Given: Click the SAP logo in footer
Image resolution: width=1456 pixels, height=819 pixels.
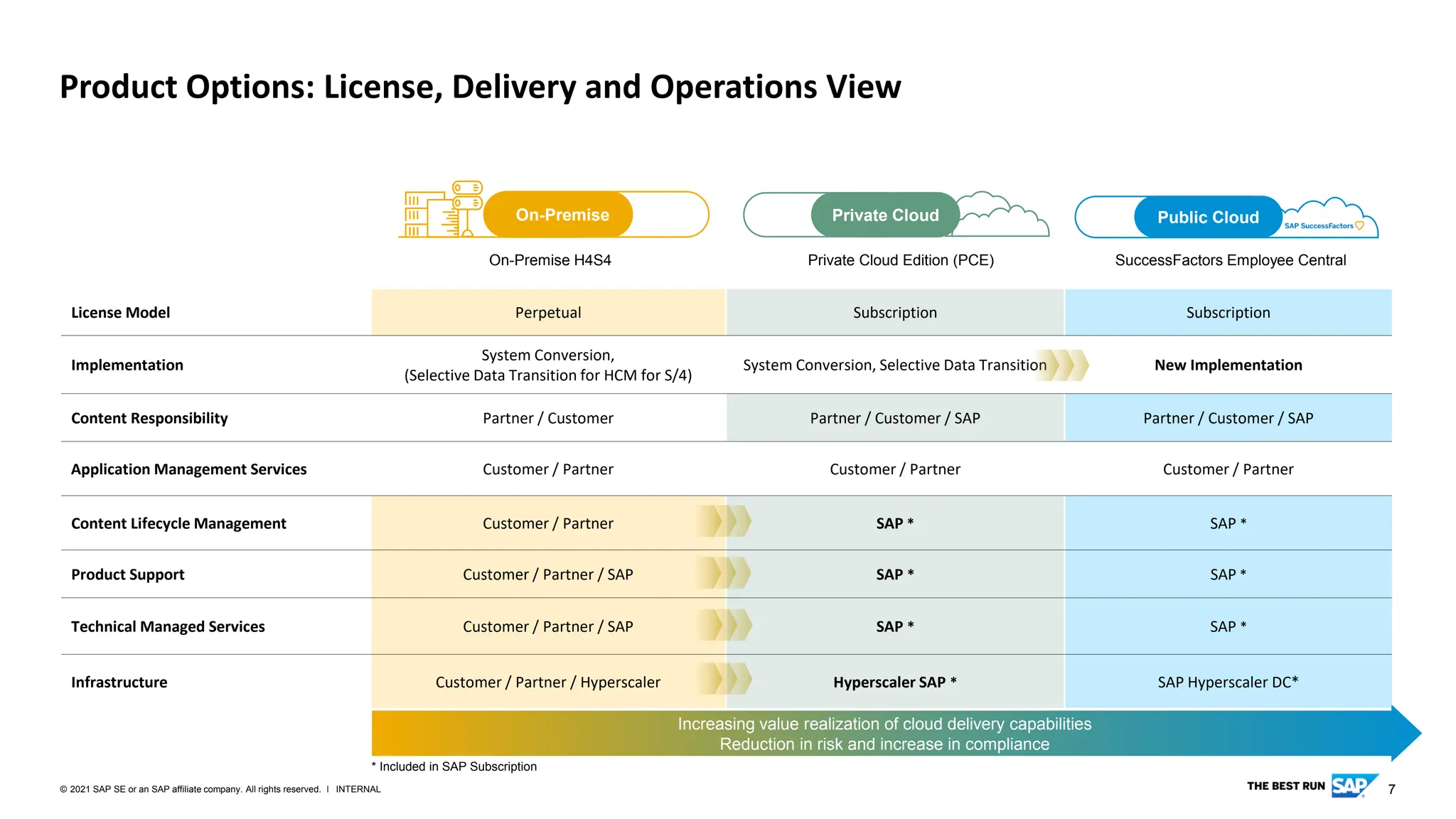Looking at the screenshot, I should [x=1349, y=786].
